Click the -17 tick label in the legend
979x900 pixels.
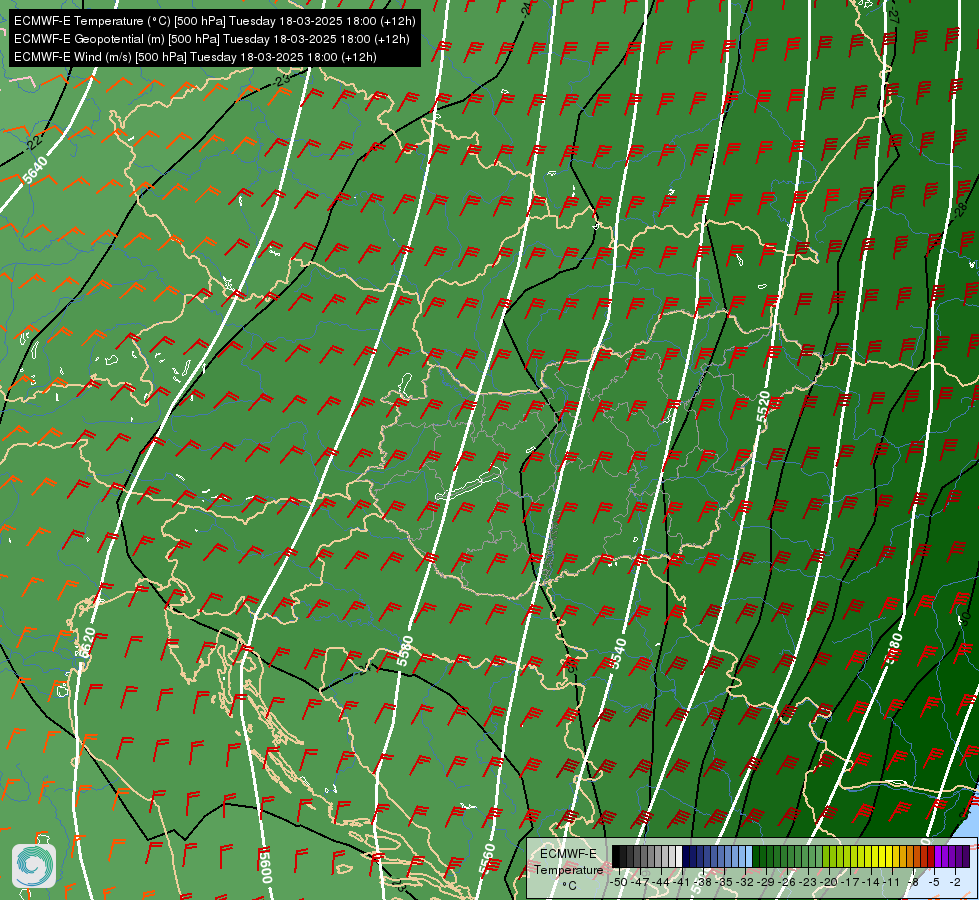tap(850, 882)
